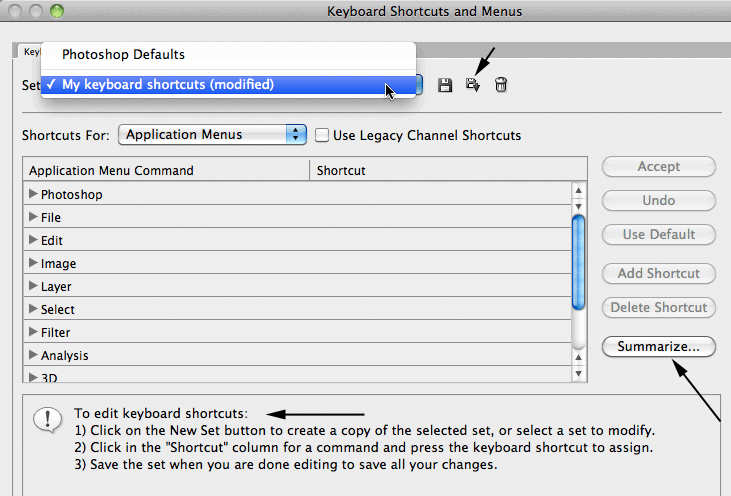Expand the Analysis menu command group

tap(33, 355)
